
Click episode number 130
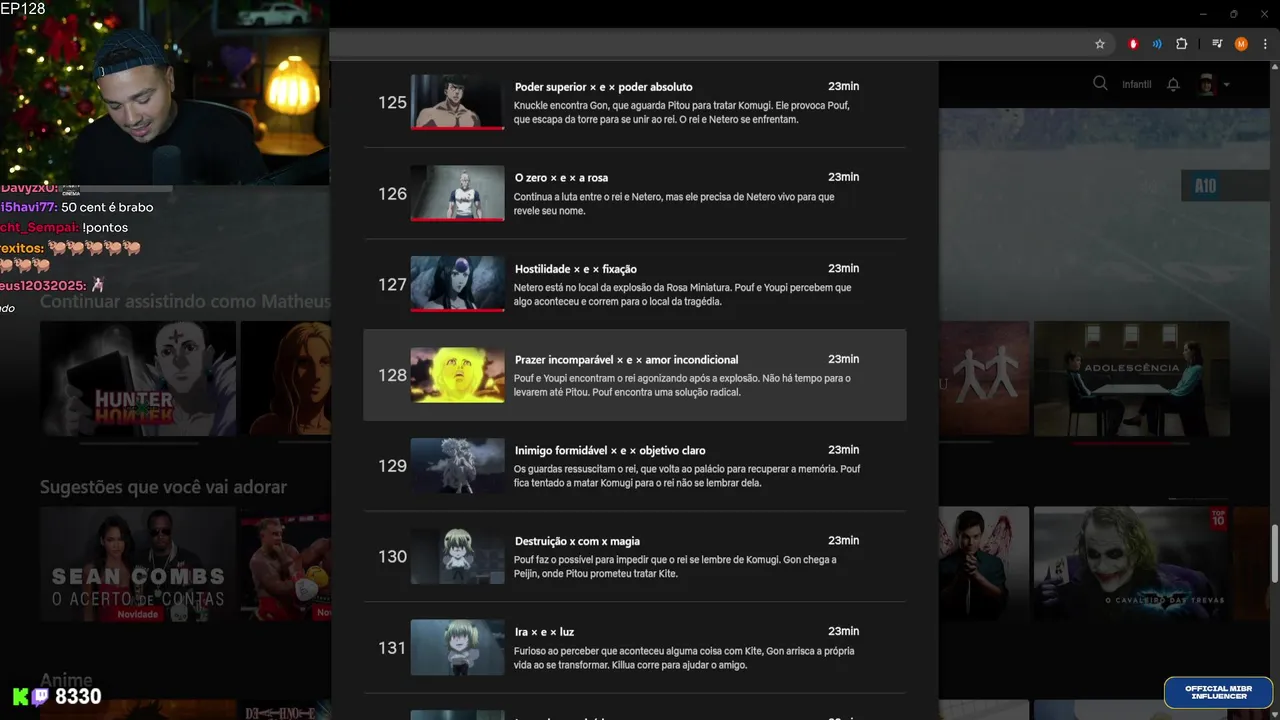[x=392, y=556]
